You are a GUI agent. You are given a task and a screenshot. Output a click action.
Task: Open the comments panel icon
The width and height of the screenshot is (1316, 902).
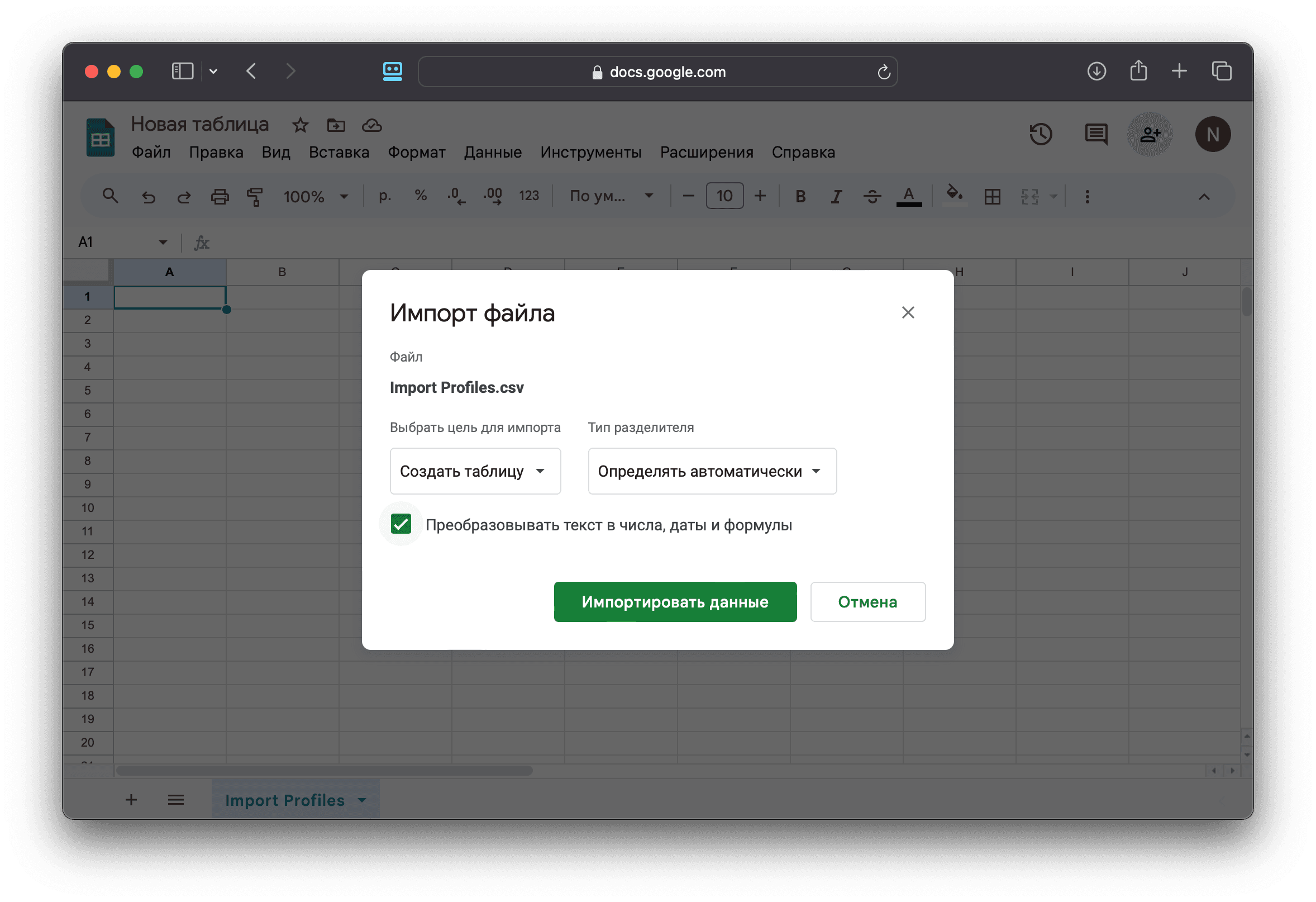tap(1096, 134)
